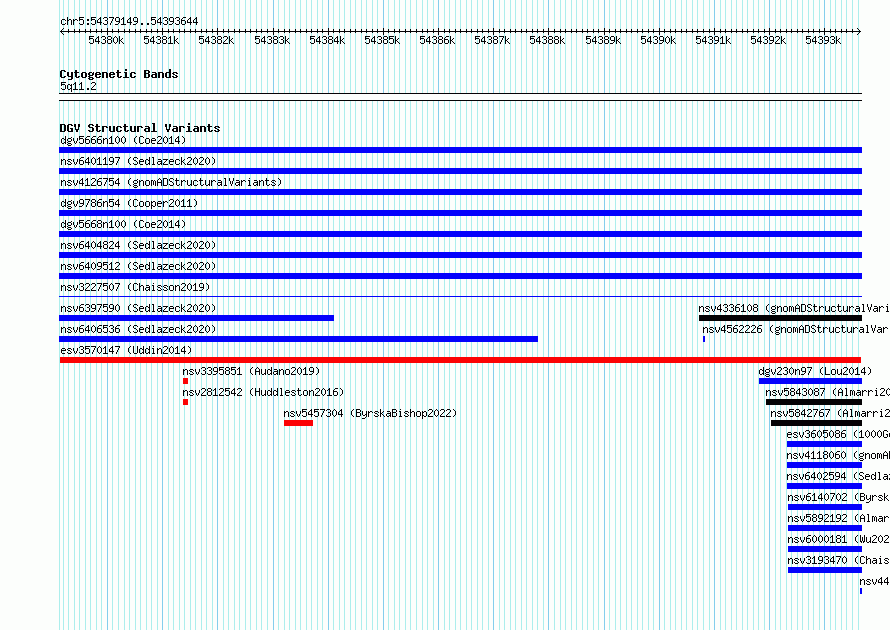Screen dimensions: 890x630
Task: Click nsv4336108 gnomAD variant label
Action: click(x=794, y=308)
